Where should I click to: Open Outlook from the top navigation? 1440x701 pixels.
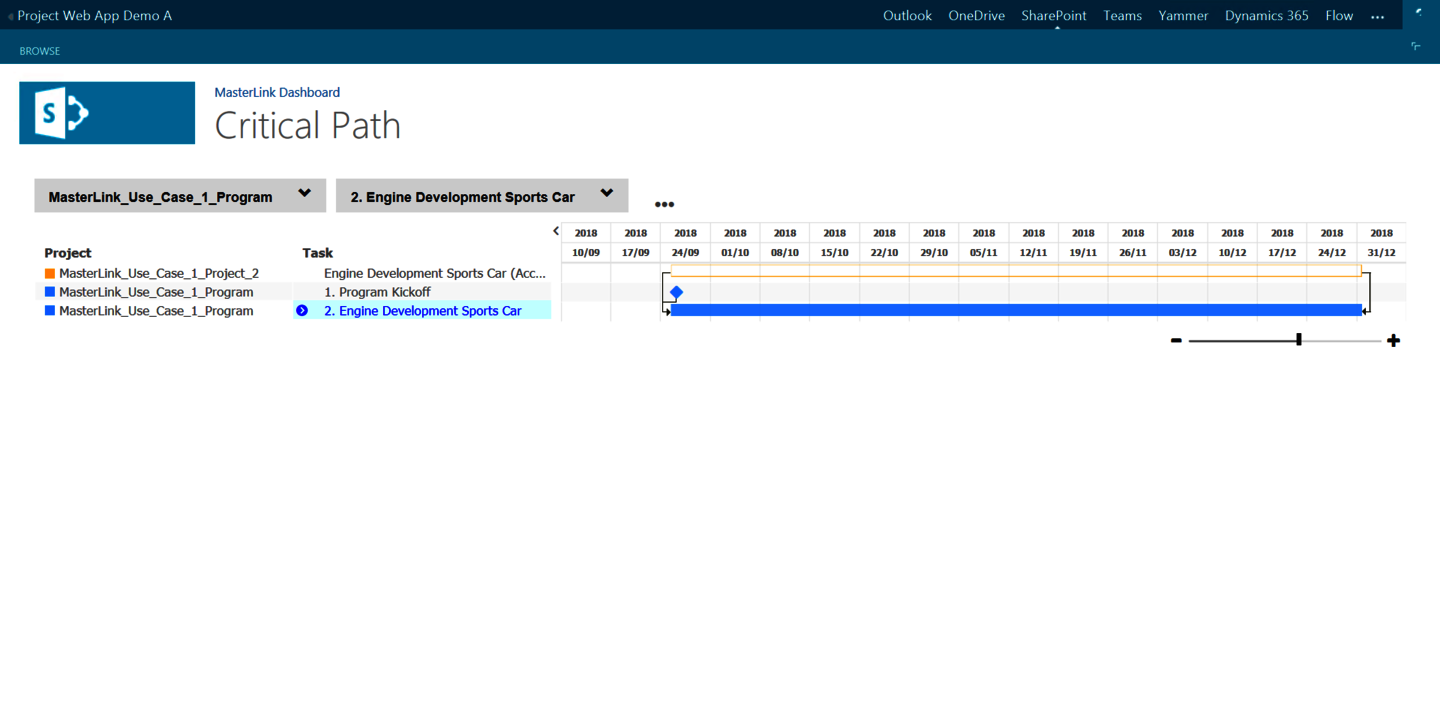[907, 16]
